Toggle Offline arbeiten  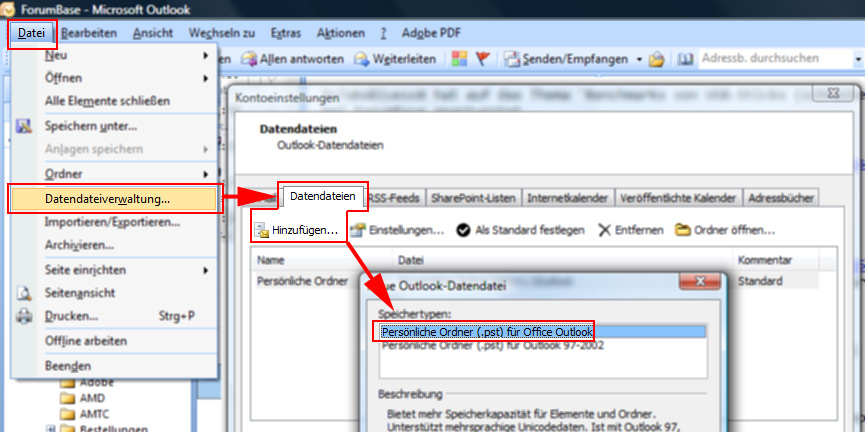(x=86, y=341)
